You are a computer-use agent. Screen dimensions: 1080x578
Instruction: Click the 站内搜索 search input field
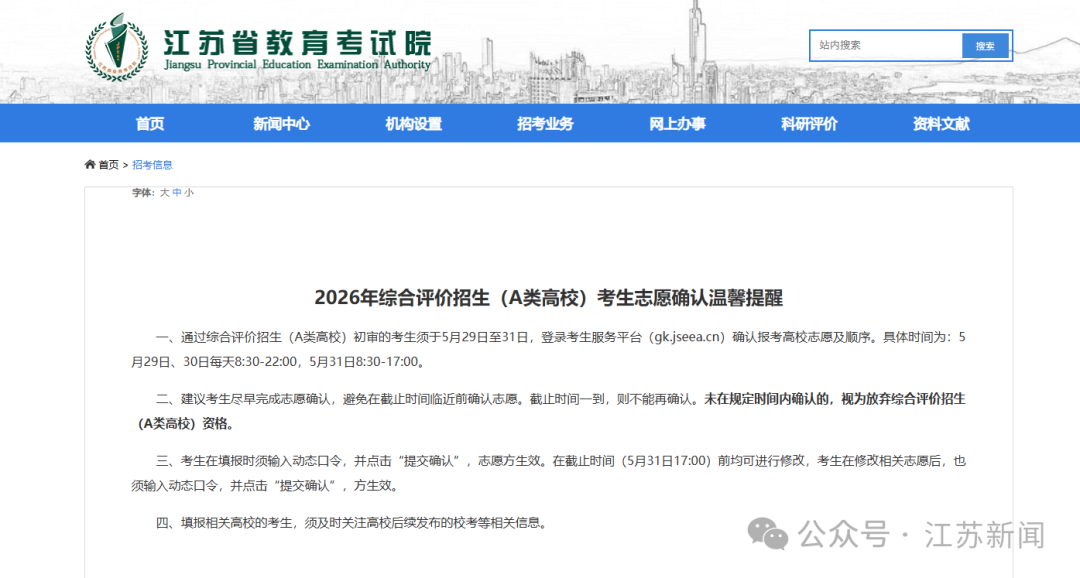(886, 45)
